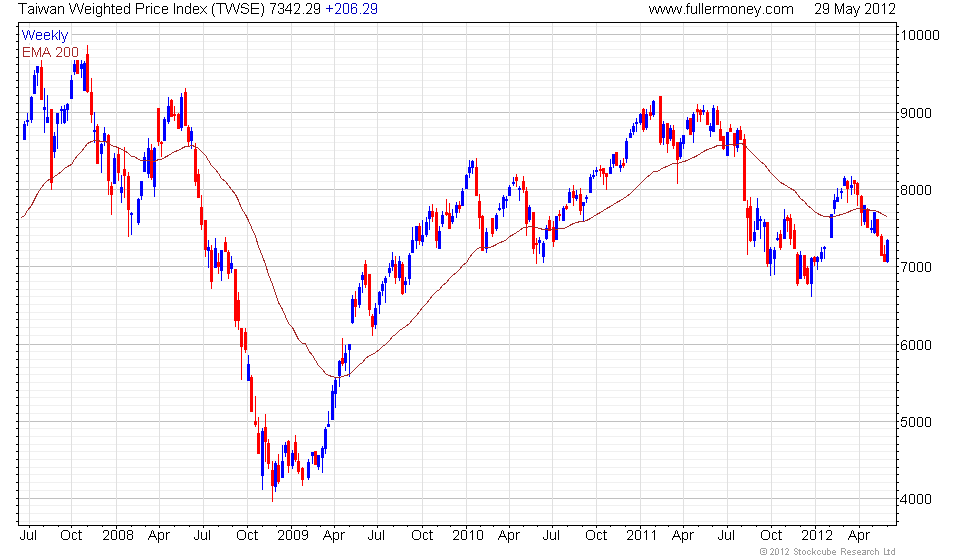Click the Apr label after 2008

click(159, 536)
